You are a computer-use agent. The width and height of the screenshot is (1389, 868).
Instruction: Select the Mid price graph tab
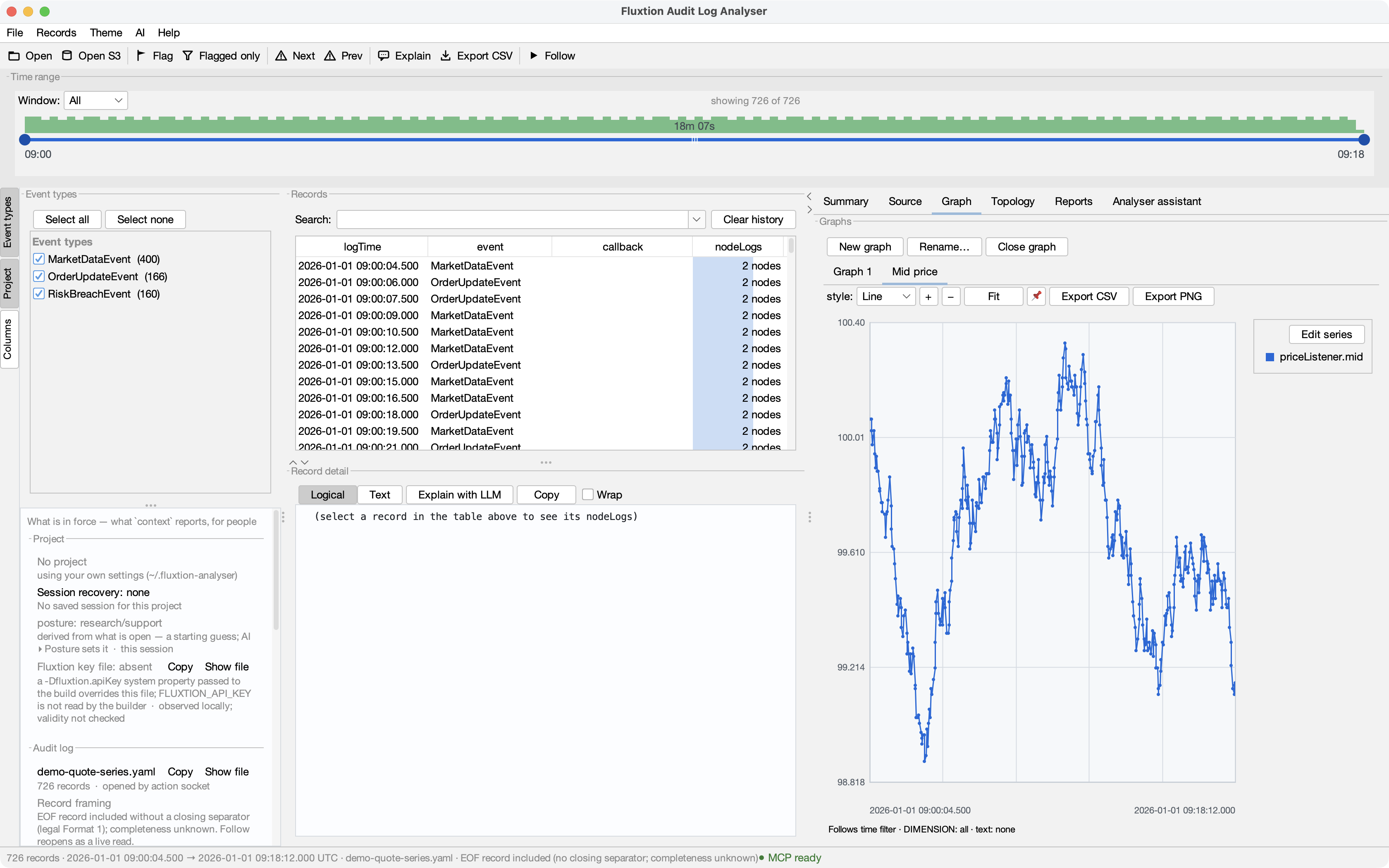(x=914, y=272)
